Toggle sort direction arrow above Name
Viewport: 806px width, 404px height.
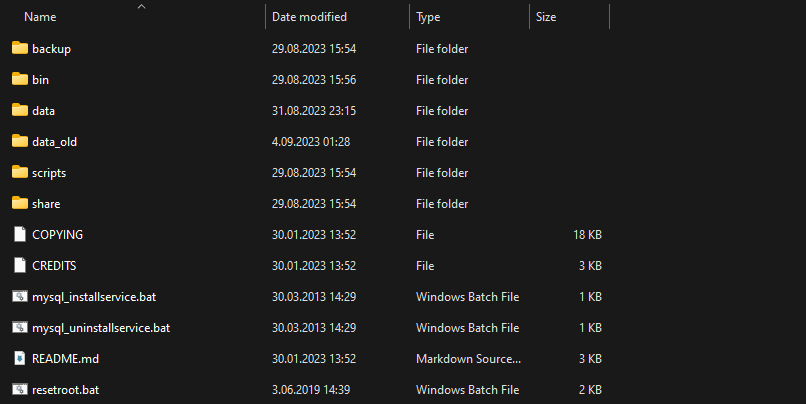coord(142,7)
